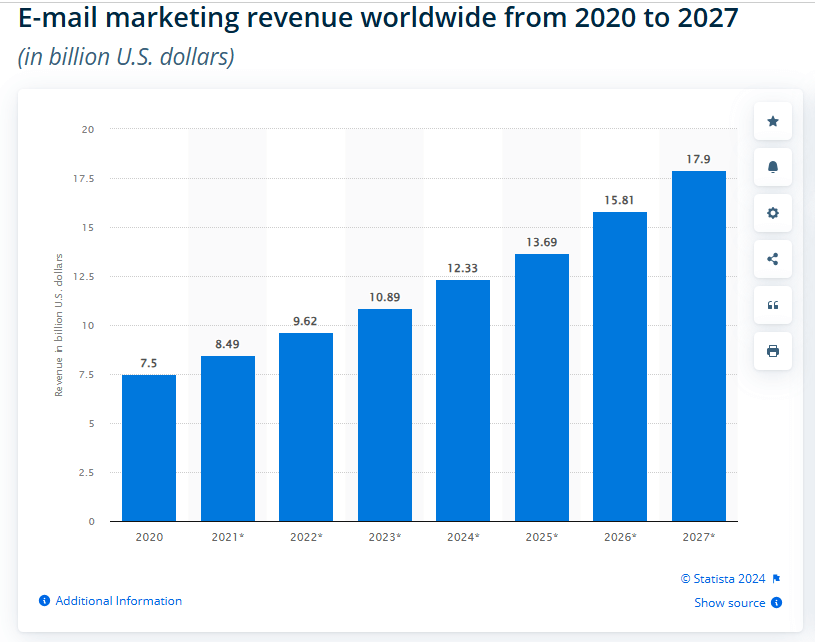Click the 2025 bar valued 13.69

coord(541,388)
